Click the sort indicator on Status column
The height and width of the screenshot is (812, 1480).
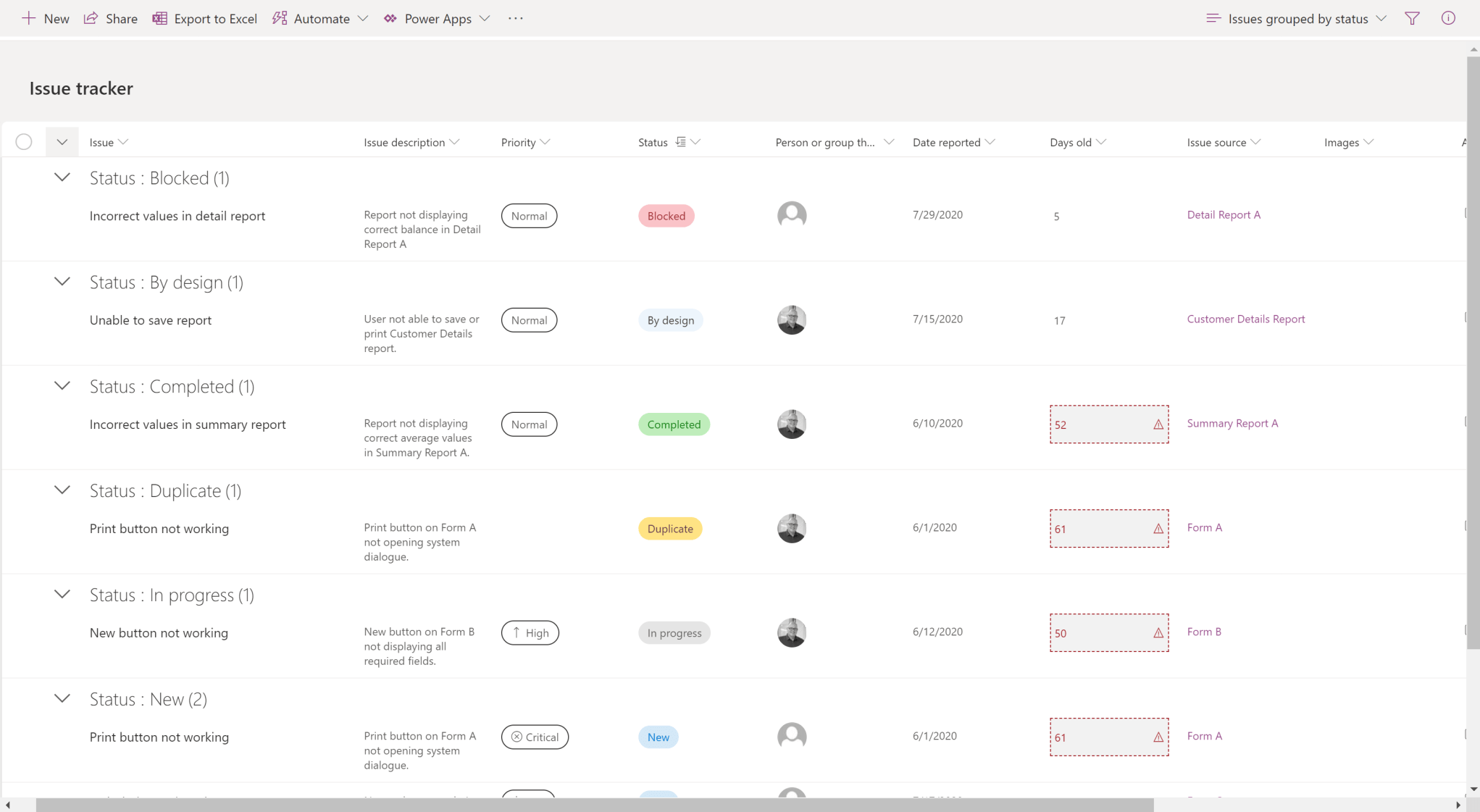click(x=682, y=141)
